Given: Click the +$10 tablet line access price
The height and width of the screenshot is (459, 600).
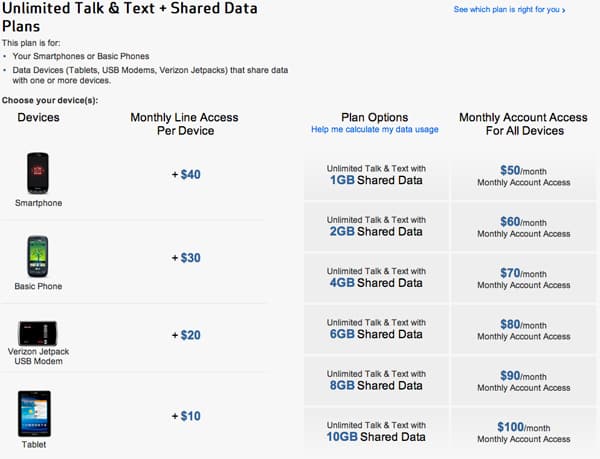Looking at the screenshot, I should 185,416.
